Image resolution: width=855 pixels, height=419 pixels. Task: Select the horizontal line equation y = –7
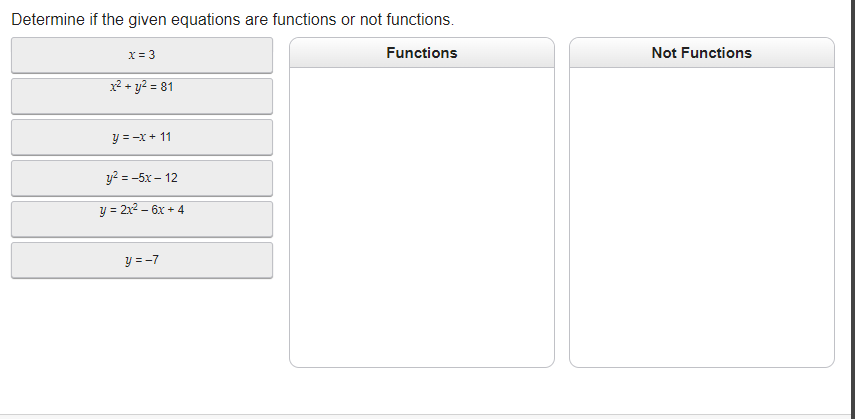click(142, 260)
